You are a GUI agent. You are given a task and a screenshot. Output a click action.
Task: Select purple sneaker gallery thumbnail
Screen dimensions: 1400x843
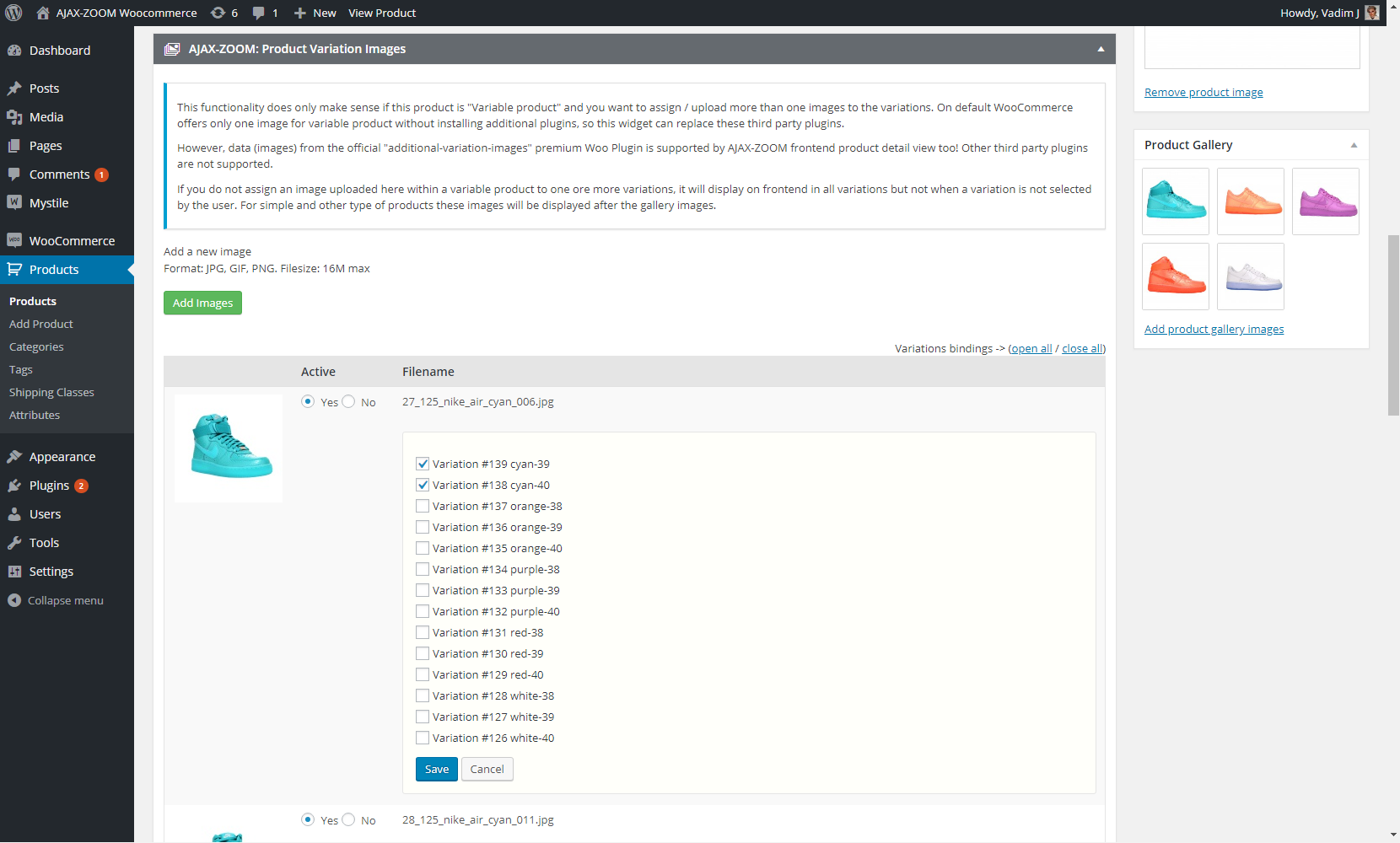click(x=1326, y=201)
